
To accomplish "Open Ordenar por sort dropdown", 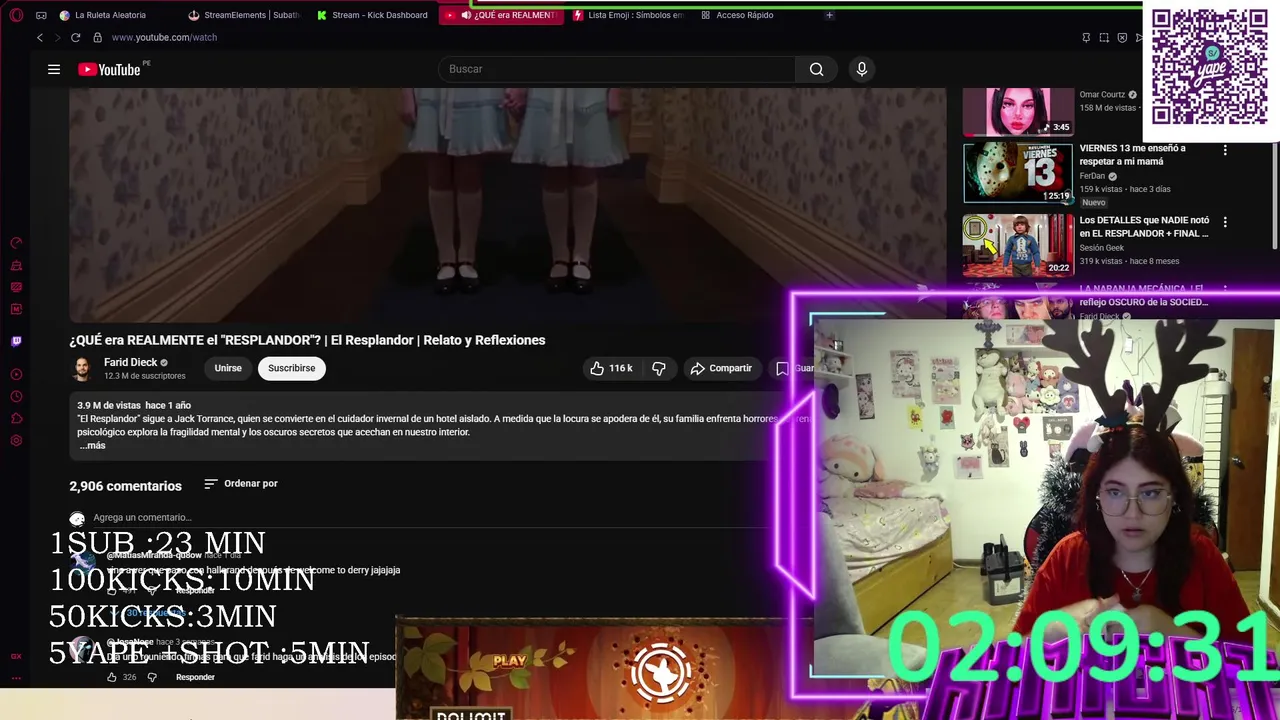I will click(x=241, y=484).
